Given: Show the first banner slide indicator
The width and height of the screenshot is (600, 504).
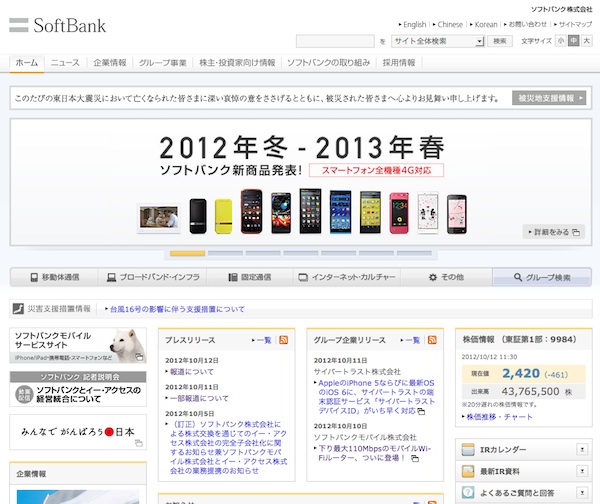Looking at the screenshot, I should (188, 253).
